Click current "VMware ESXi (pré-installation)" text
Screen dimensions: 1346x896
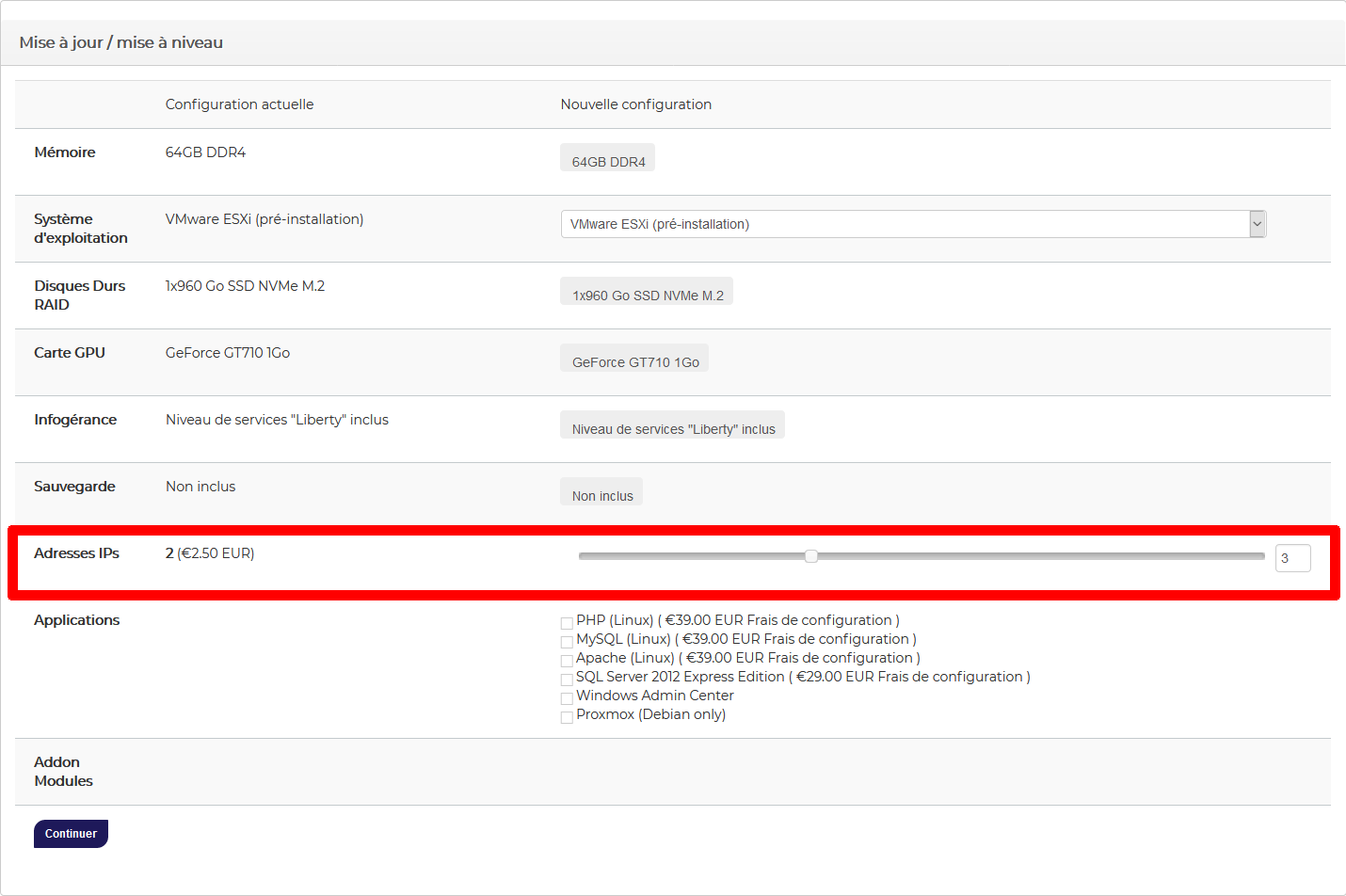click(264, 219)
